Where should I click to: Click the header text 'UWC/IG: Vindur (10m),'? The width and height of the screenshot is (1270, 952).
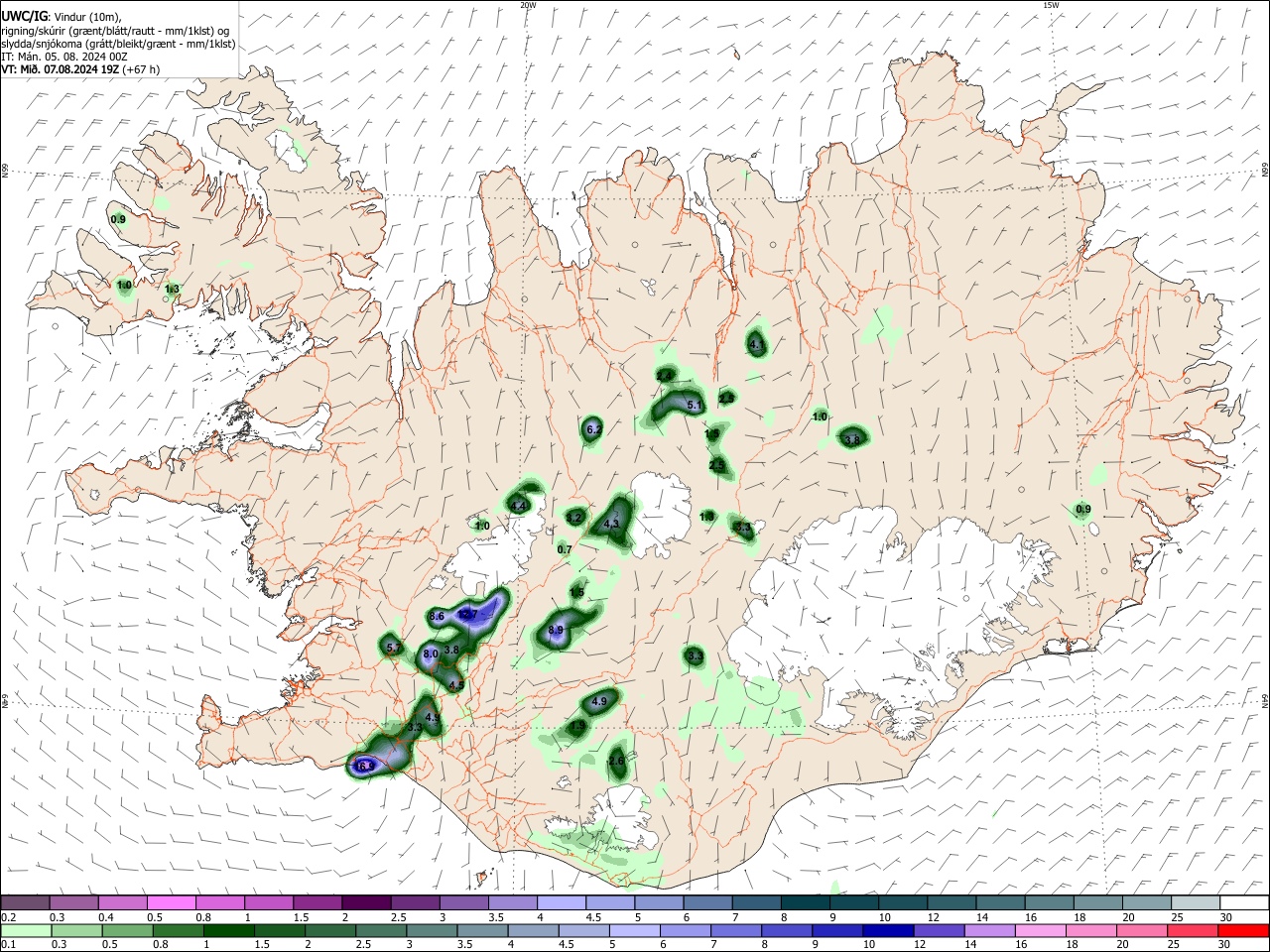coord(60,17)
